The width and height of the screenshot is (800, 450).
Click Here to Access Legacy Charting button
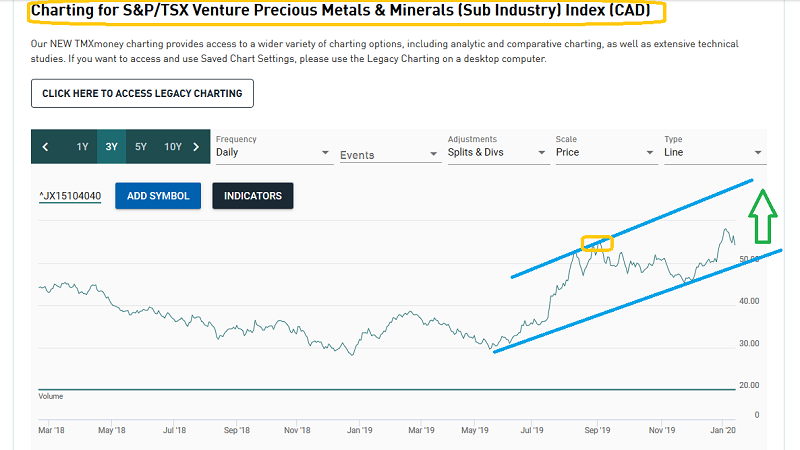(x=142, y=94)
